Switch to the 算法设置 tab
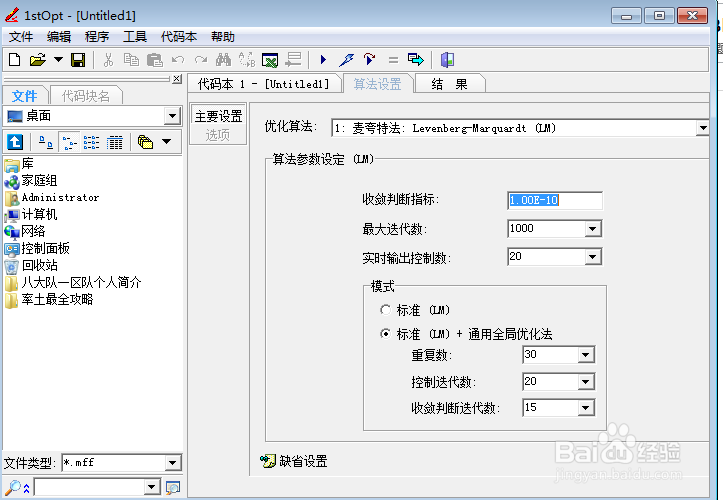This screenshot has height=500, width=723. click(377, 84)
